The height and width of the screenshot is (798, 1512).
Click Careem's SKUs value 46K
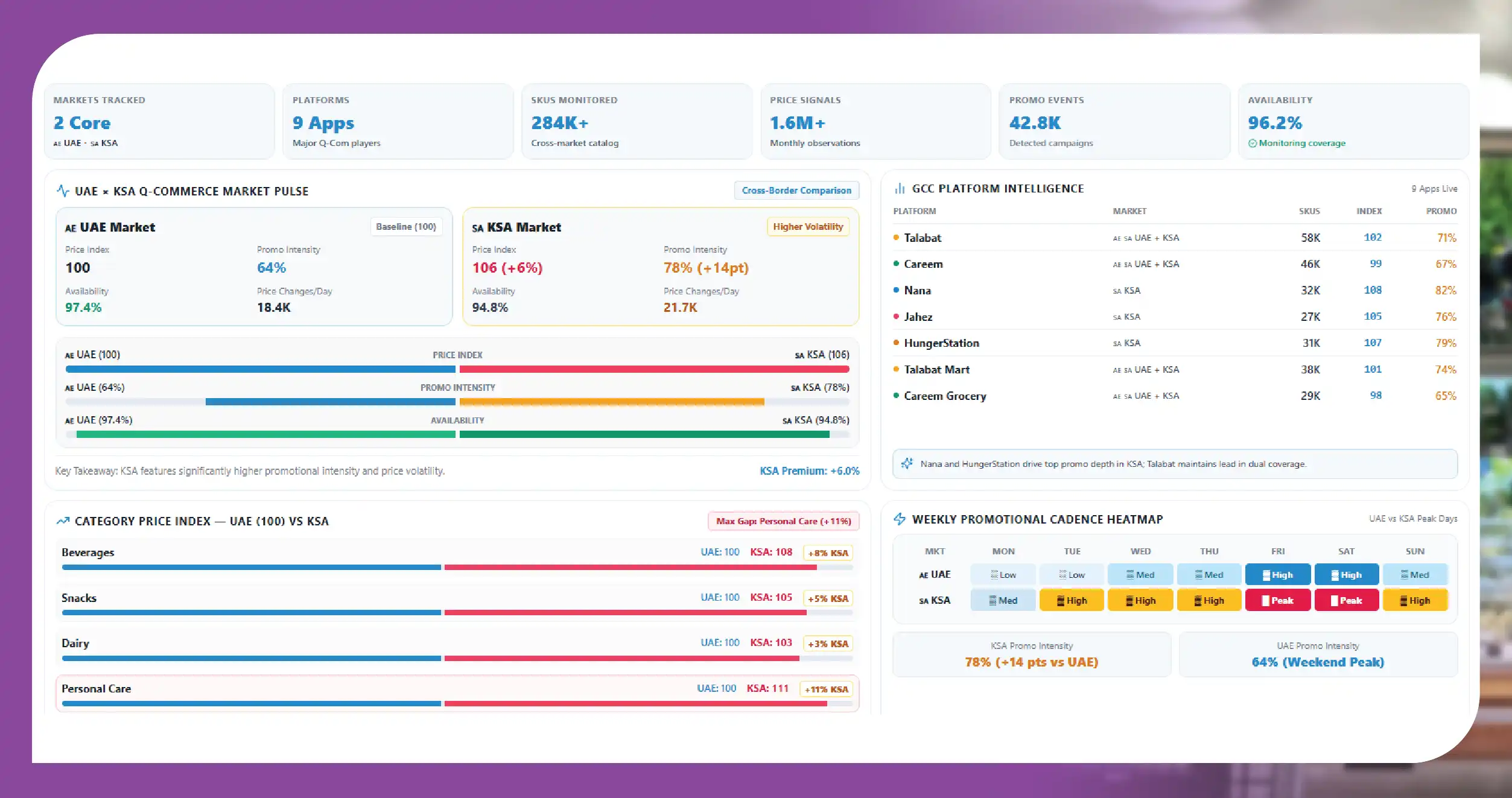click(x=1310, y=264)
